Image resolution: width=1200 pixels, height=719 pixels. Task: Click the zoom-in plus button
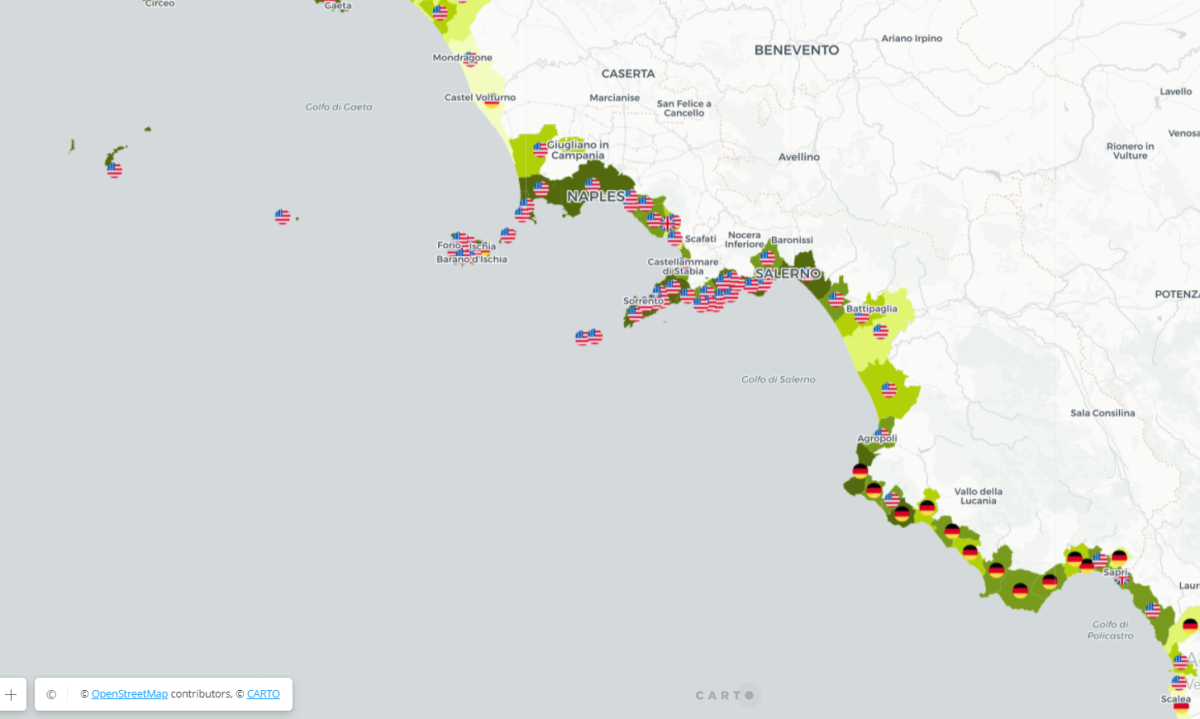click(x=11, y=693)
